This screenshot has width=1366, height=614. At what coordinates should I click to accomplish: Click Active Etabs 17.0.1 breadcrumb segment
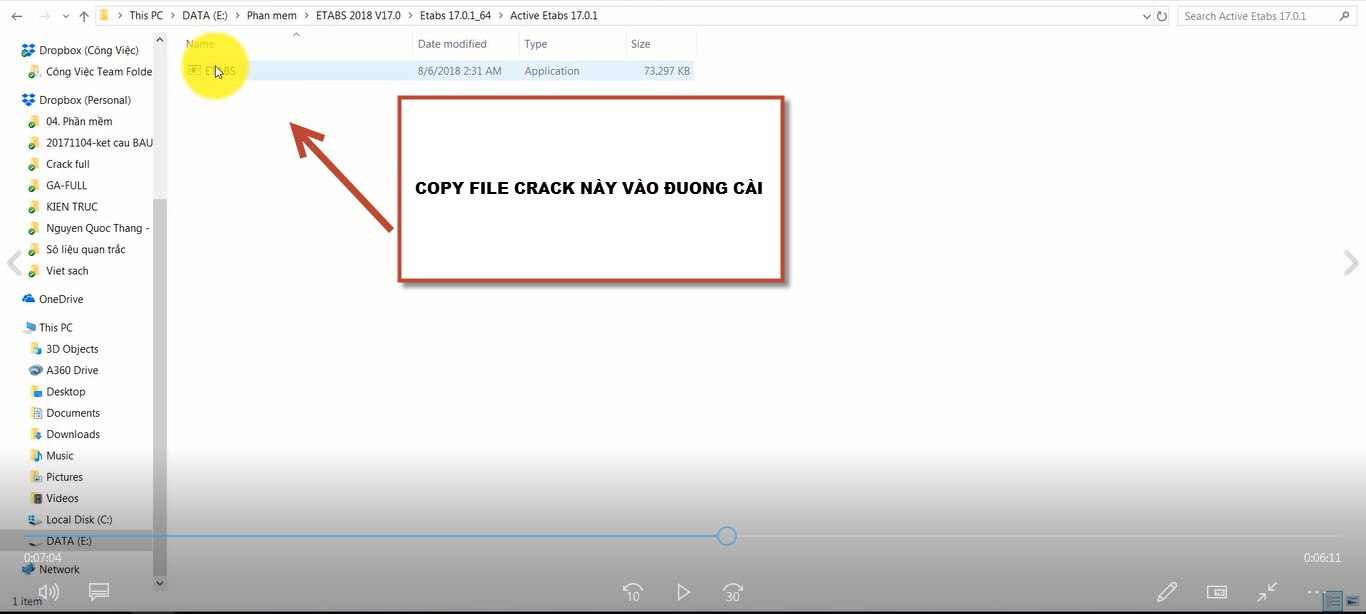tap(554, 16)
